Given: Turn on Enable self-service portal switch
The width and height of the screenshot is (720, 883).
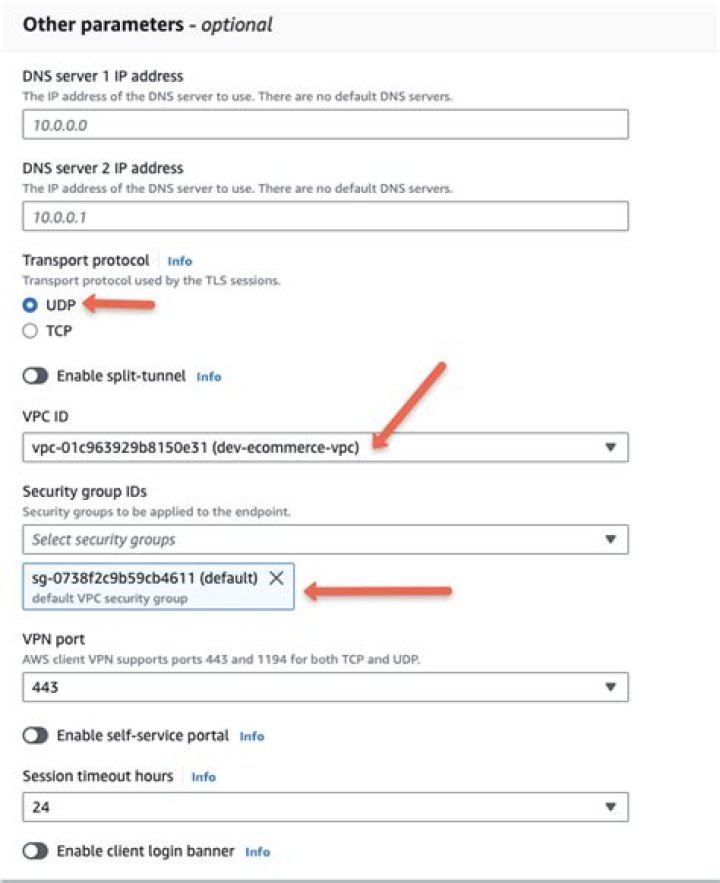Looking at the screenshot, I should coord(35,735).
